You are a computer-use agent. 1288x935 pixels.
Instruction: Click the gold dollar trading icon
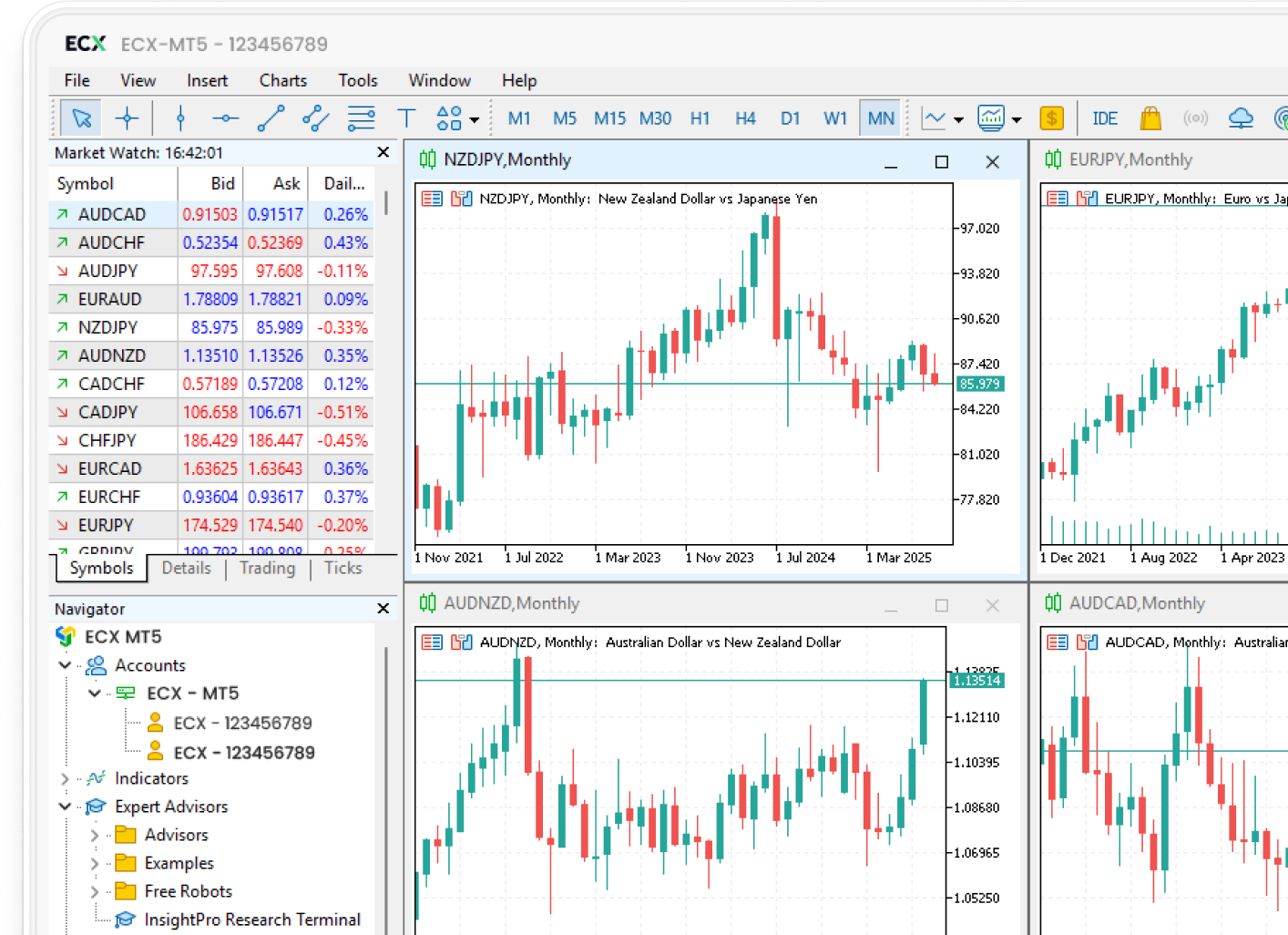tap(1051, 118)
